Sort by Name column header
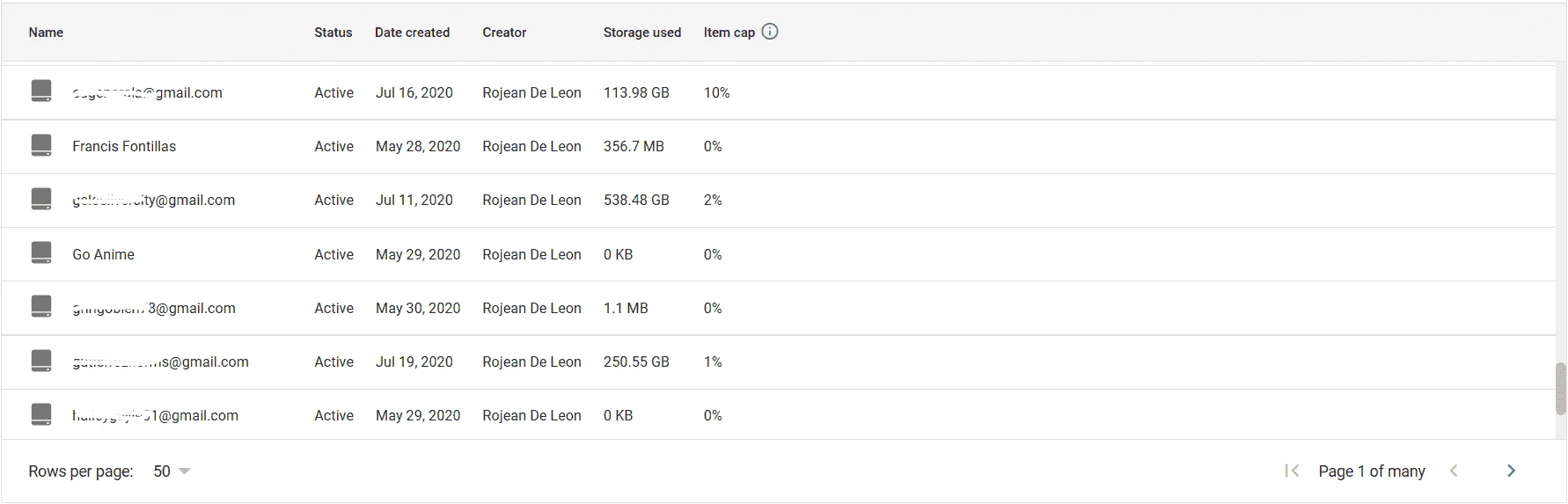The width and height of the screenshot is (1568, 504). click(x=46, y=33)
